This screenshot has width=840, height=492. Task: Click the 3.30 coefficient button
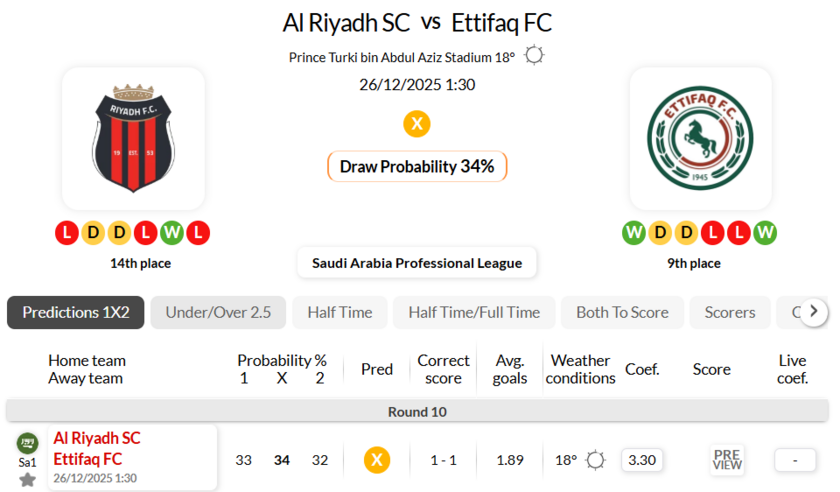pyautogui.click(x=642, y=460)
